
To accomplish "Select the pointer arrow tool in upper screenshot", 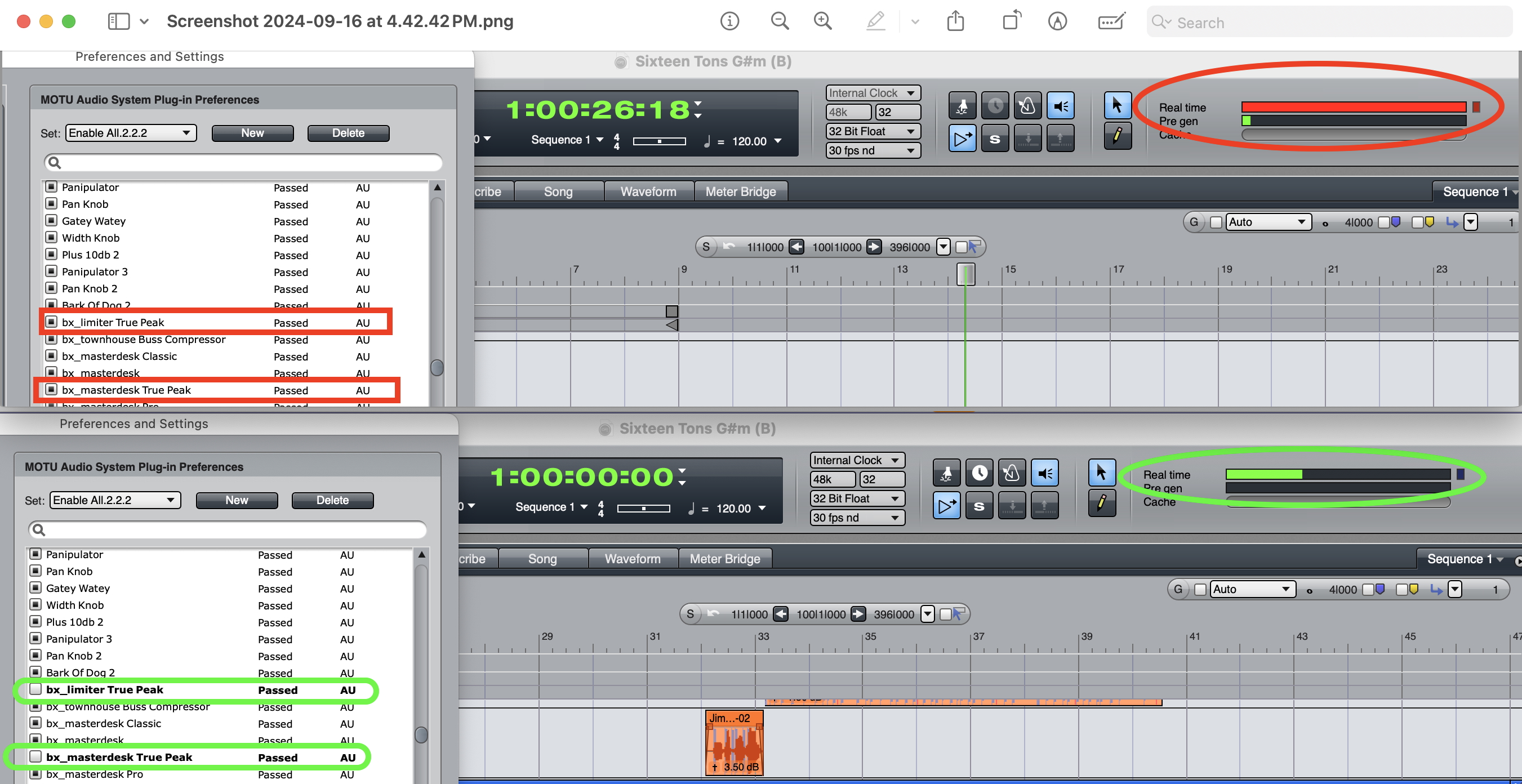I will [x=1117, y=106].
